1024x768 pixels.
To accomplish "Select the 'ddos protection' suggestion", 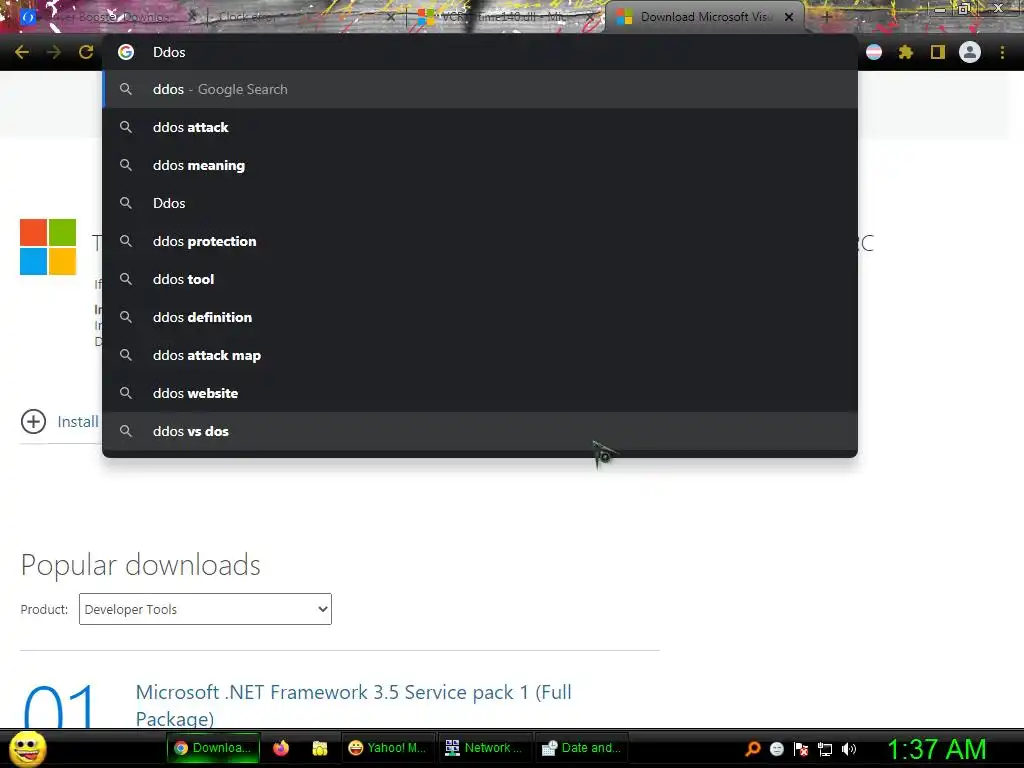I will click(480, 241).
